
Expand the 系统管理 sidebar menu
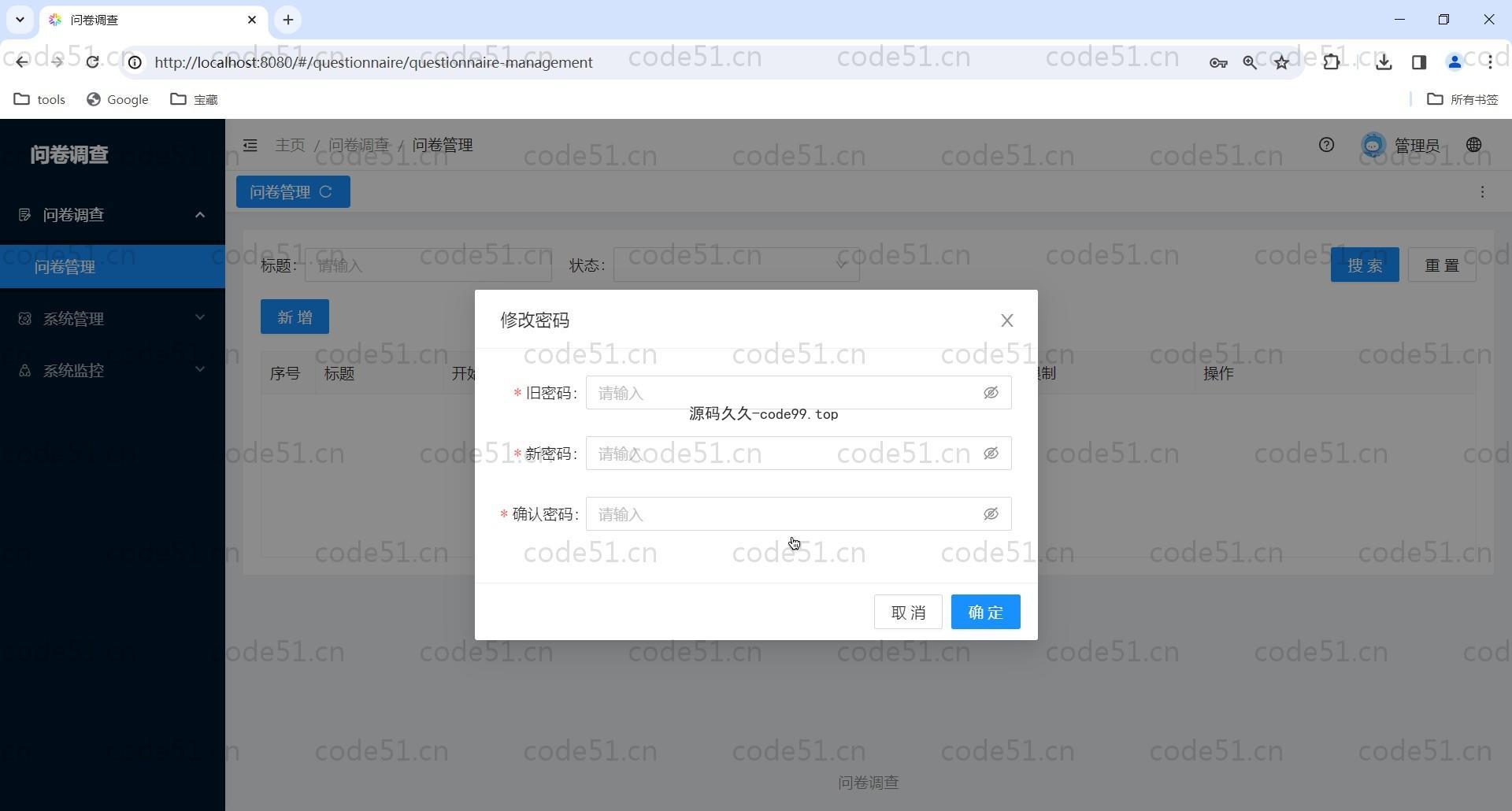coord(112,318)
